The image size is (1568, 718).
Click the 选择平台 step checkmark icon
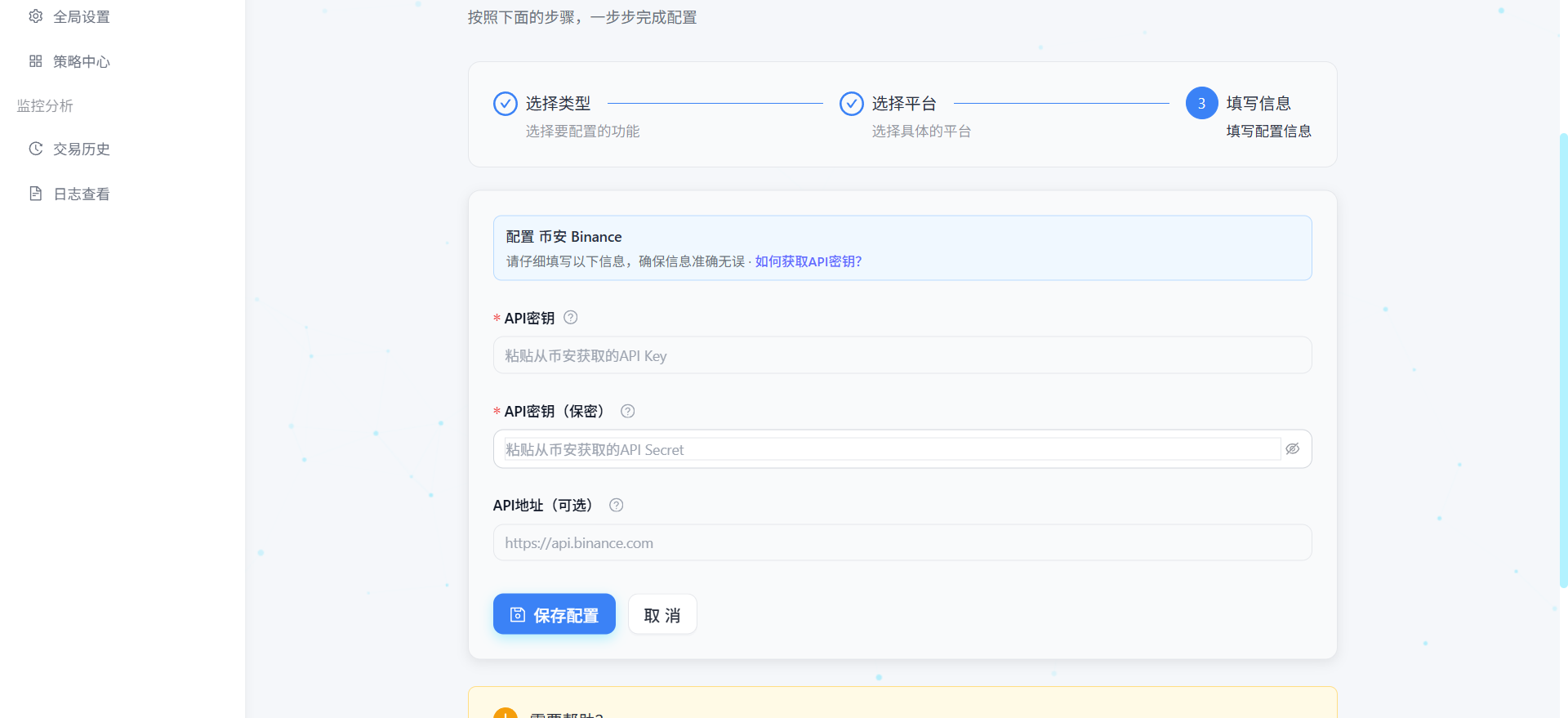[852, 104]
